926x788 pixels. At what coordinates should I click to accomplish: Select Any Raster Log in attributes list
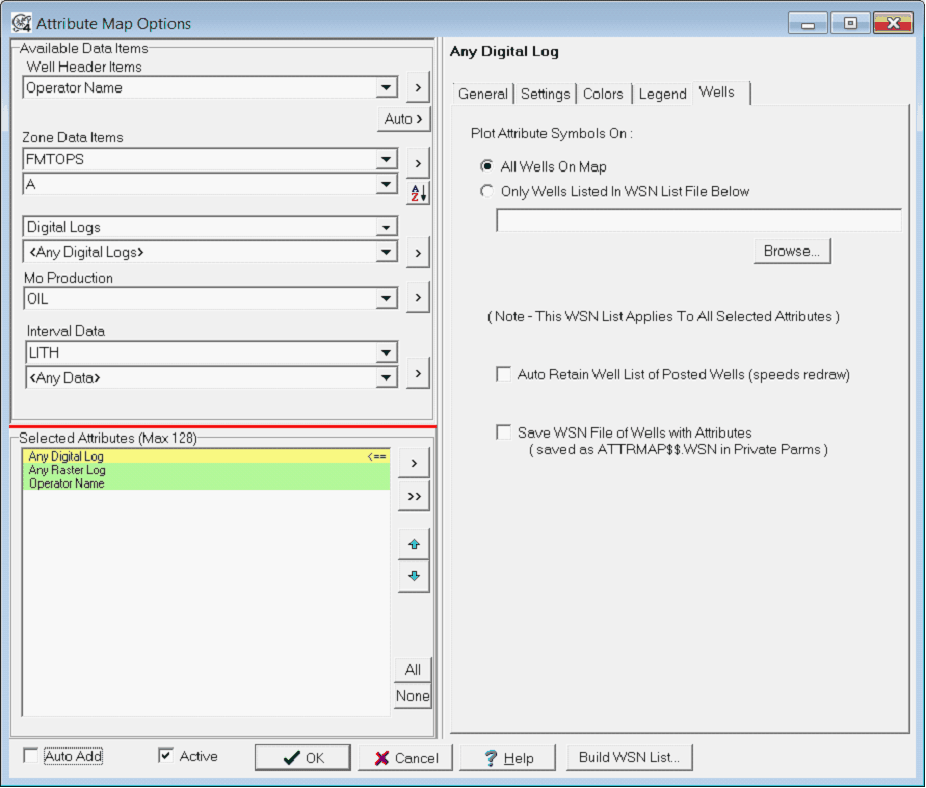67,470
